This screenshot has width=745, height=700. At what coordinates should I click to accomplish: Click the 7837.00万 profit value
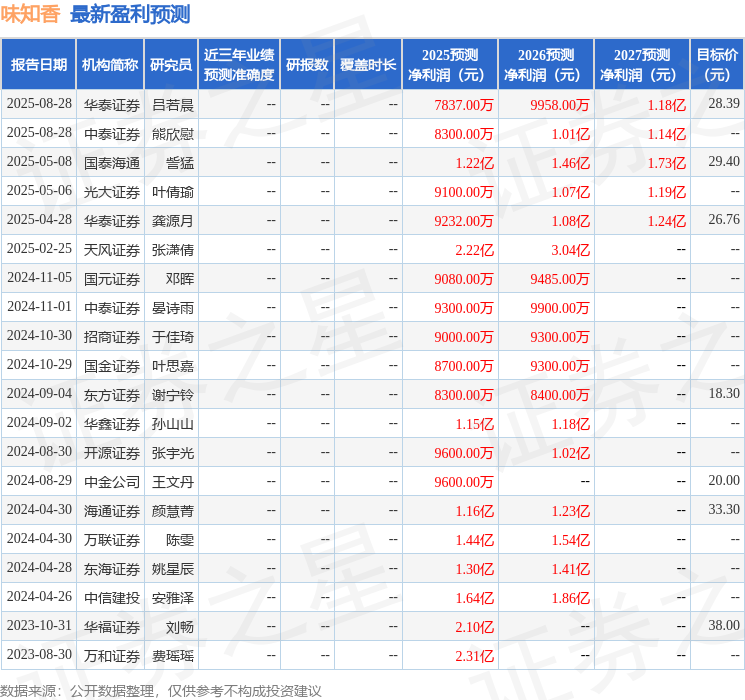point(464,105)
